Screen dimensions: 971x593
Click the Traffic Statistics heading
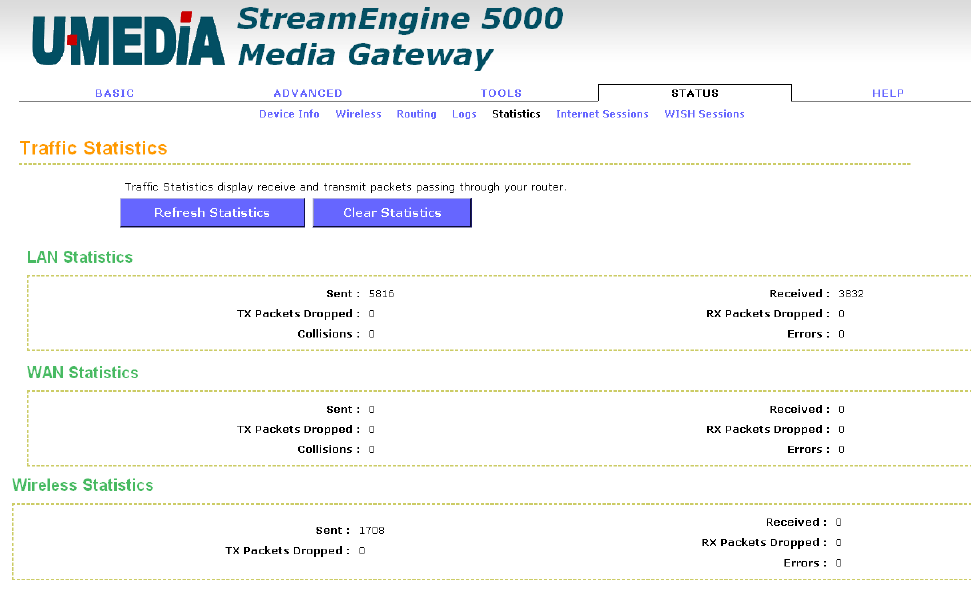(94, 149)
